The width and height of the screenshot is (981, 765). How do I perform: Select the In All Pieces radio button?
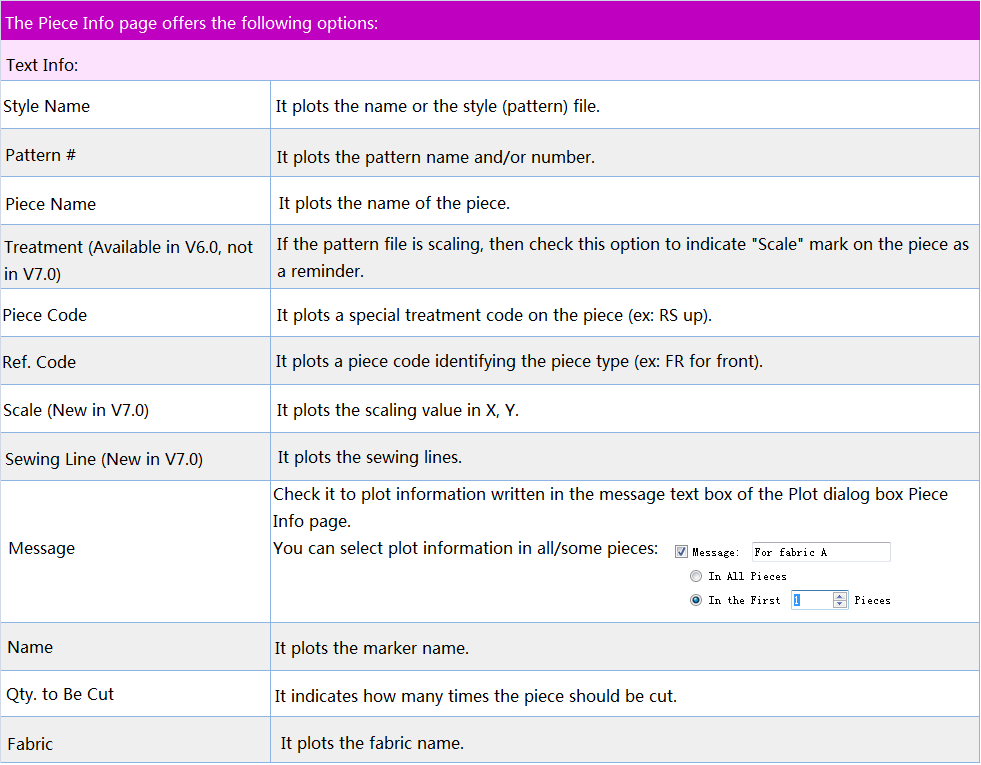coord(696,576)
